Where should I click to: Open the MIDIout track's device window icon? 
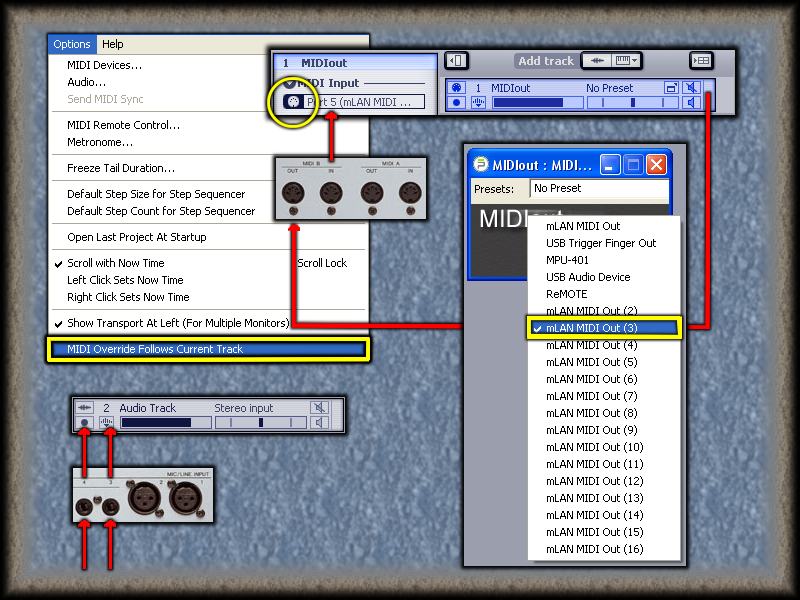point(671,88)
